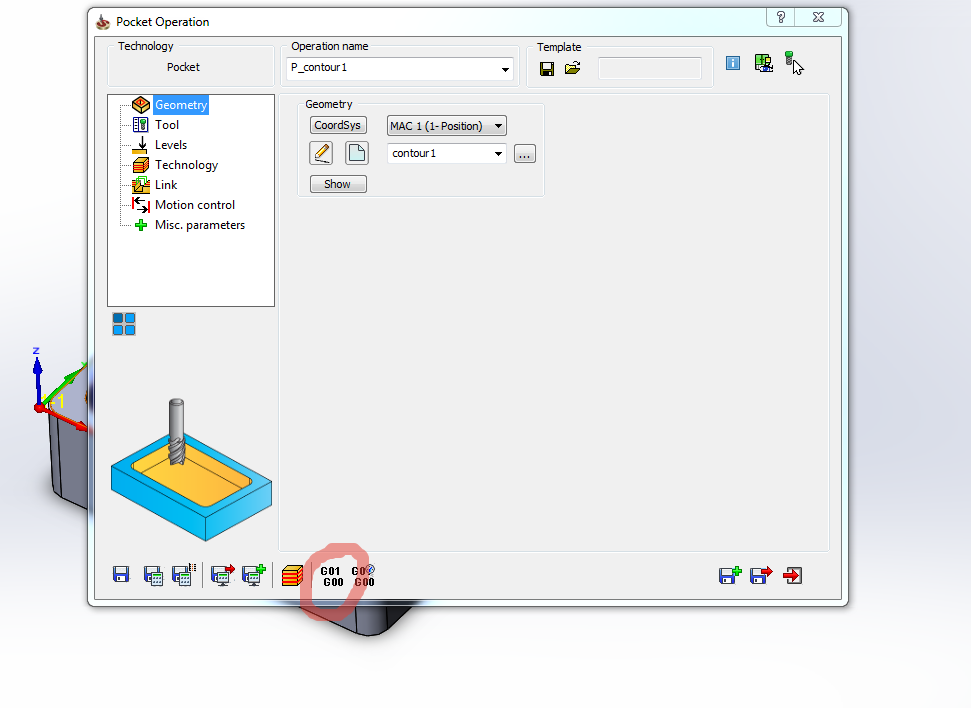Click the blue info icon

tap(733, 63)
